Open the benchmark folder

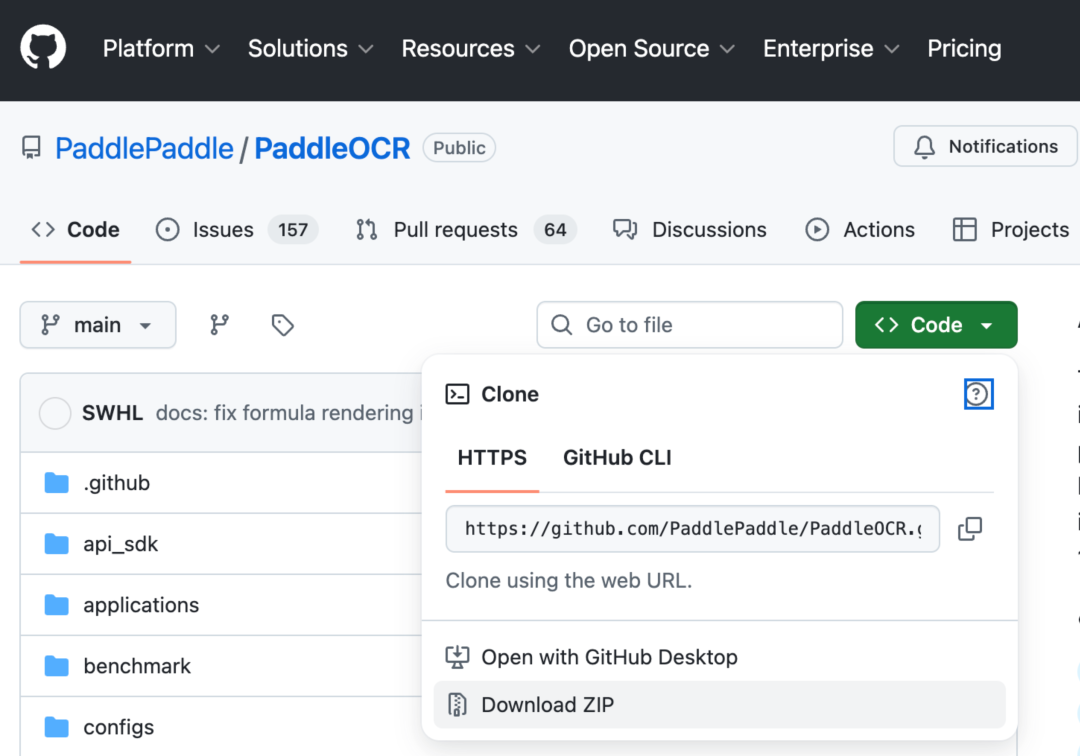coord(137,666)
